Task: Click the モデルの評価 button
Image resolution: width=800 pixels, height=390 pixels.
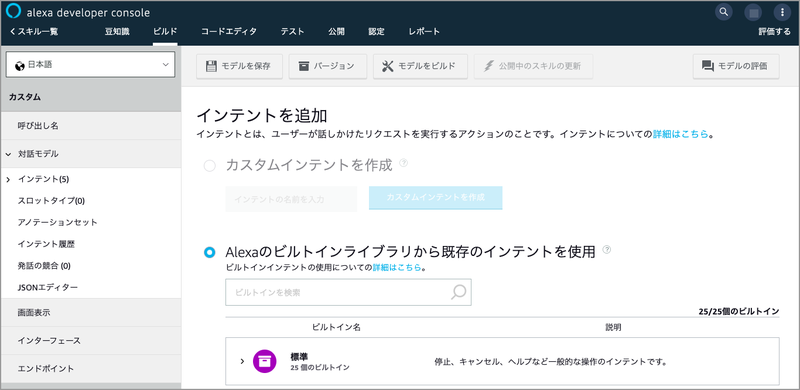Action: 736,66
